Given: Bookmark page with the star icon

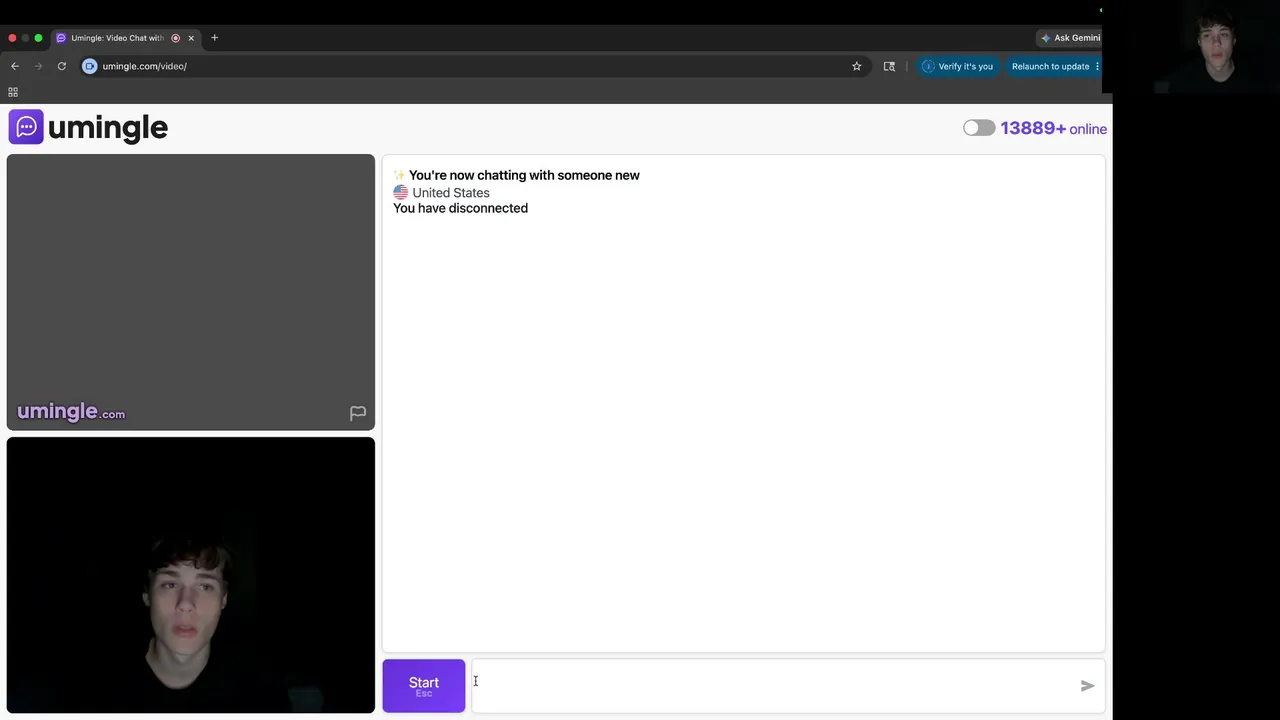Looking at the screenshot, I should (x=856, y=66).
